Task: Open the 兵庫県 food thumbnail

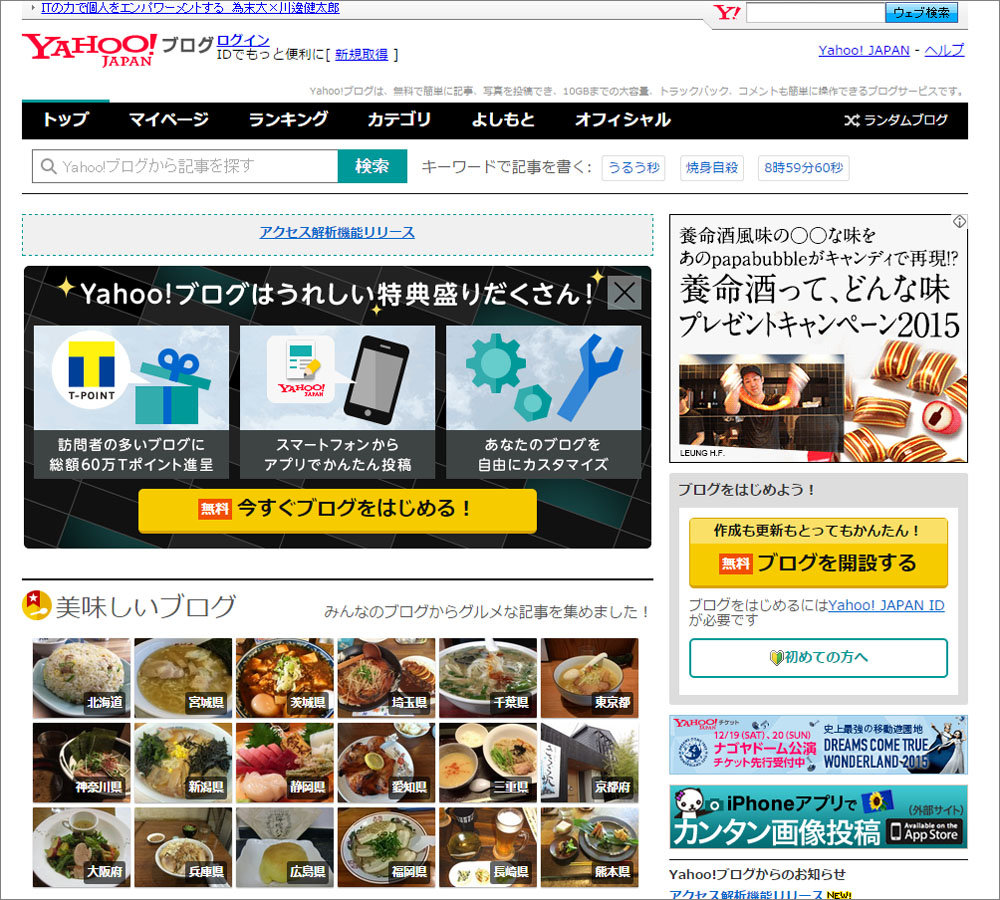Action: (183, 848)
